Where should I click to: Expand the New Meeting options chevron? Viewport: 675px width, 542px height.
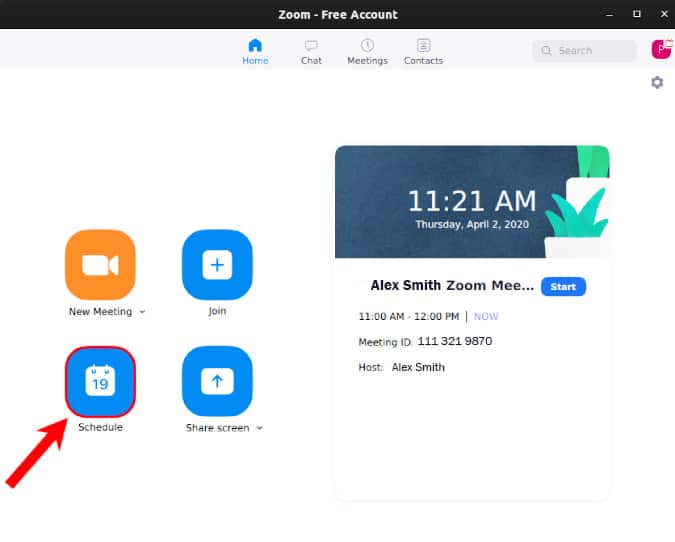pyautogui.click(x=142, y=312)
